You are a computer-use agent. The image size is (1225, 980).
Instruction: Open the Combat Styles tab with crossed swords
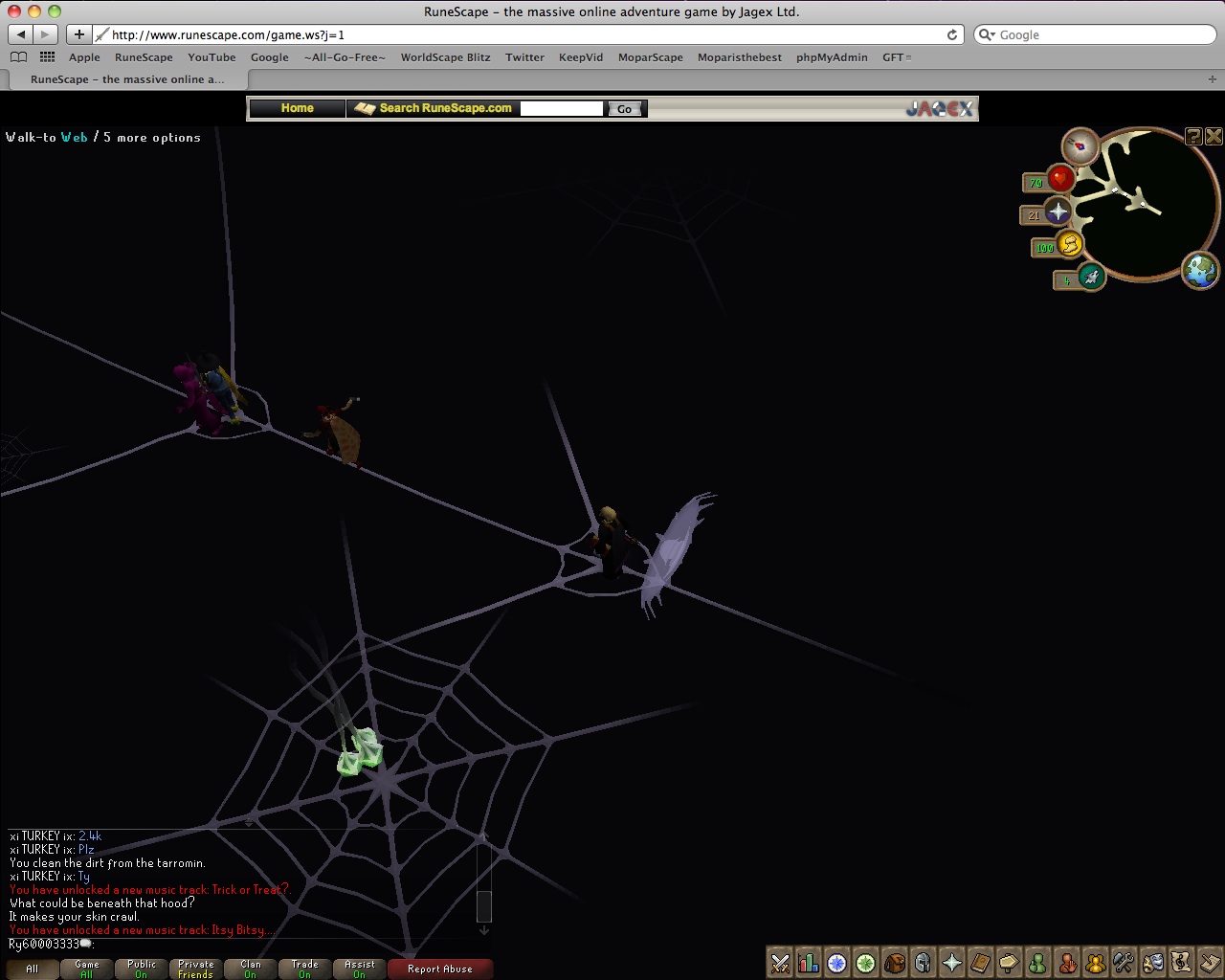[x=780, y=963]
